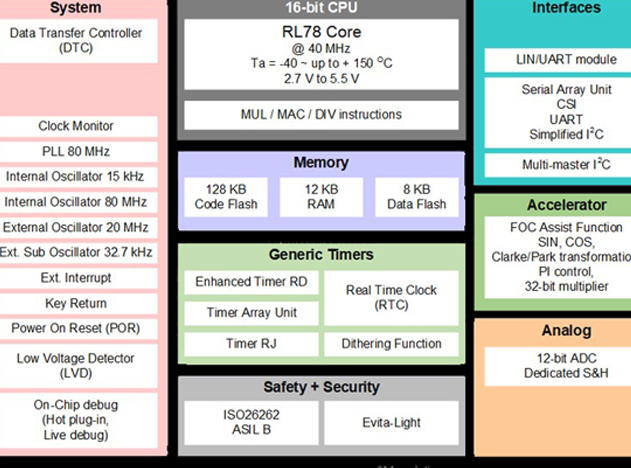Image resolution: width=631 pixels, height=468 pixels.
Task: Select the 8 KB Data Flash block
Action: pos(417,197)
